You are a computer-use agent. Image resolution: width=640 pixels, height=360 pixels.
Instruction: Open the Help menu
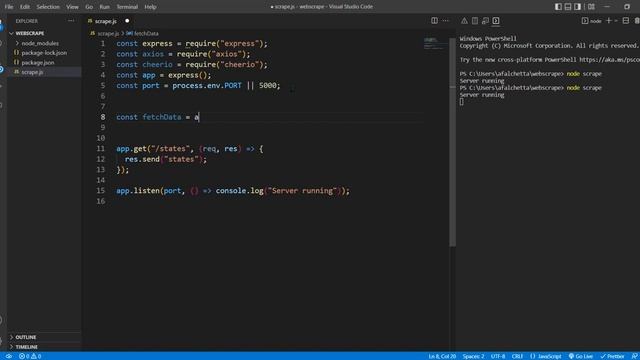[150, 7]
